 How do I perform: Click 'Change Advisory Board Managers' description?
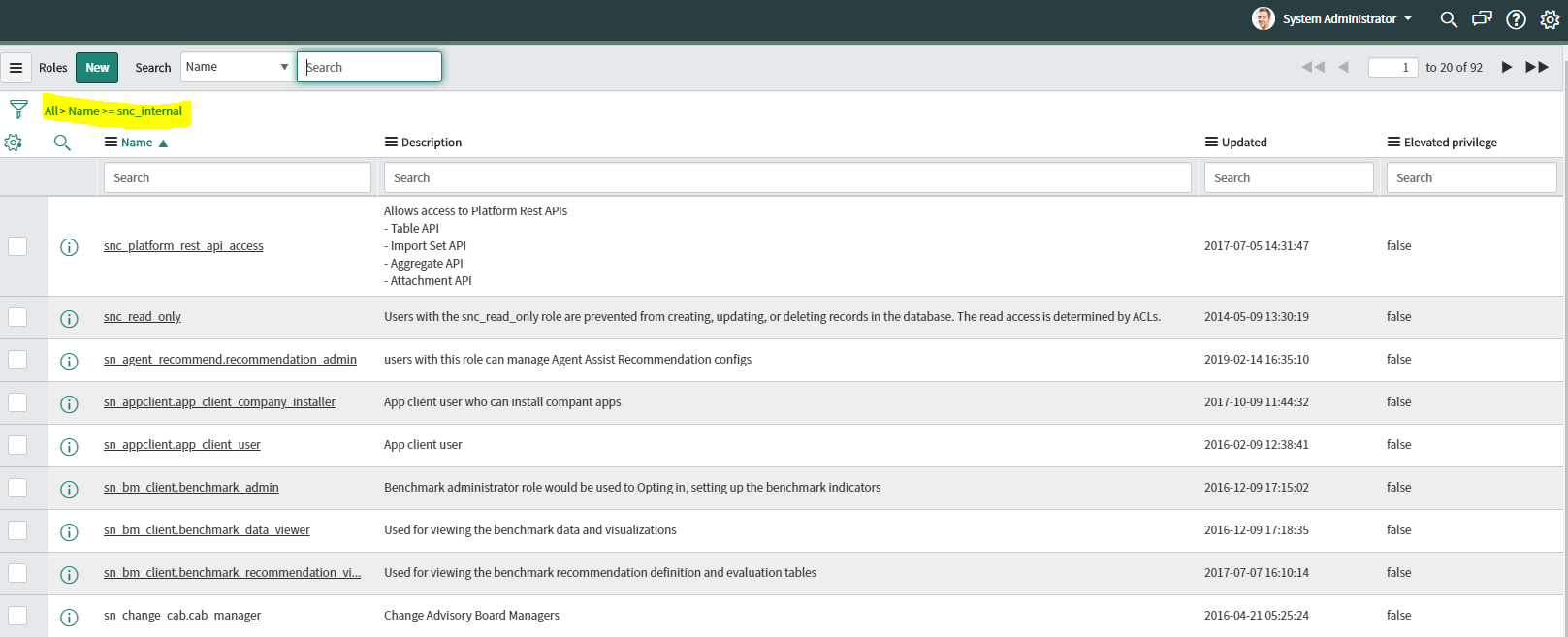(x=471, y=616)
